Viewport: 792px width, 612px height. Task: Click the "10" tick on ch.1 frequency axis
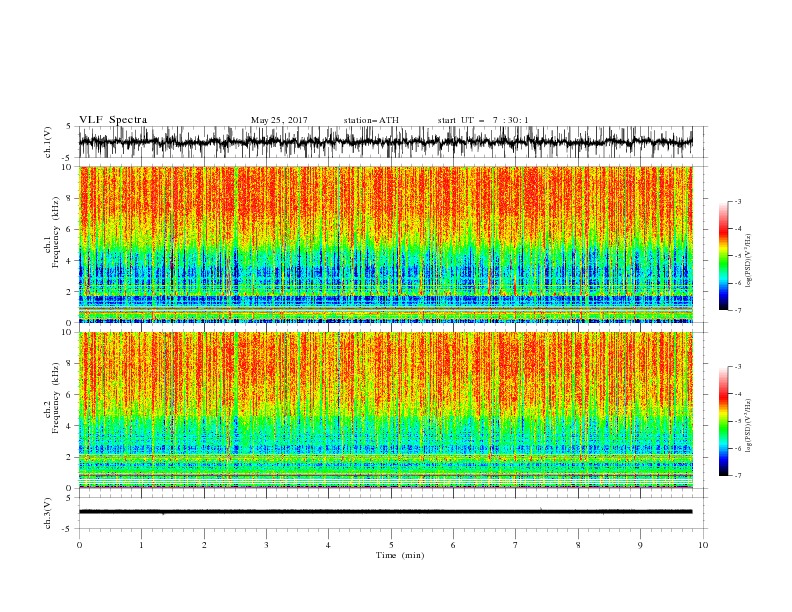pos(69,167)
